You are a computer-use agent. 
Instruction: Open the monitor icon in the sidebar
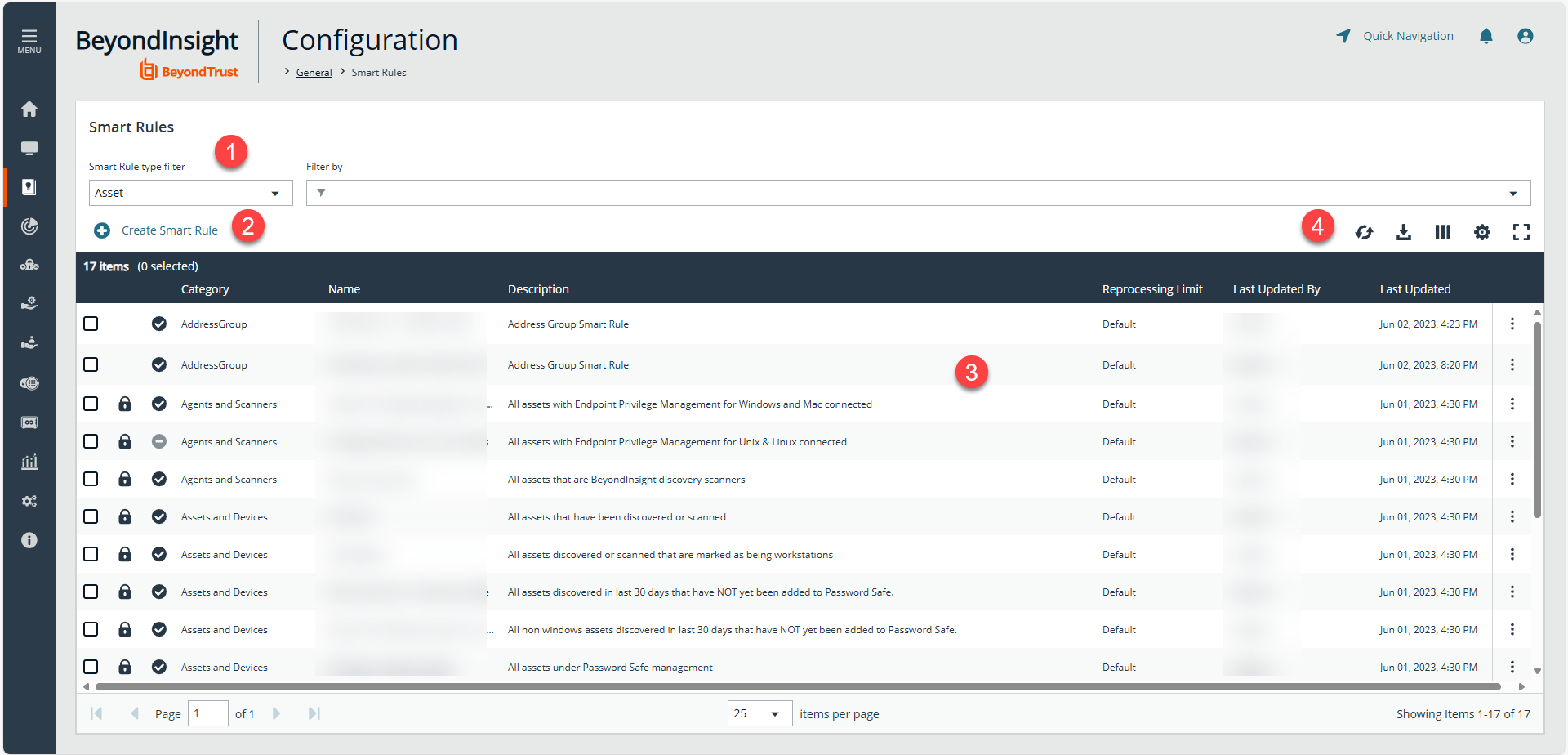tap(29, 148)
